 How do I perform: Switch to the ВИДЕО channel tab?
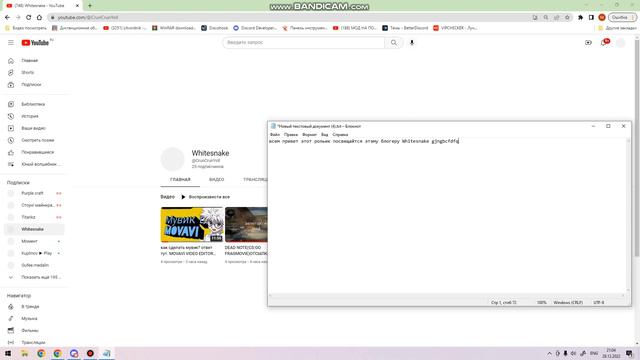[217, 180]
